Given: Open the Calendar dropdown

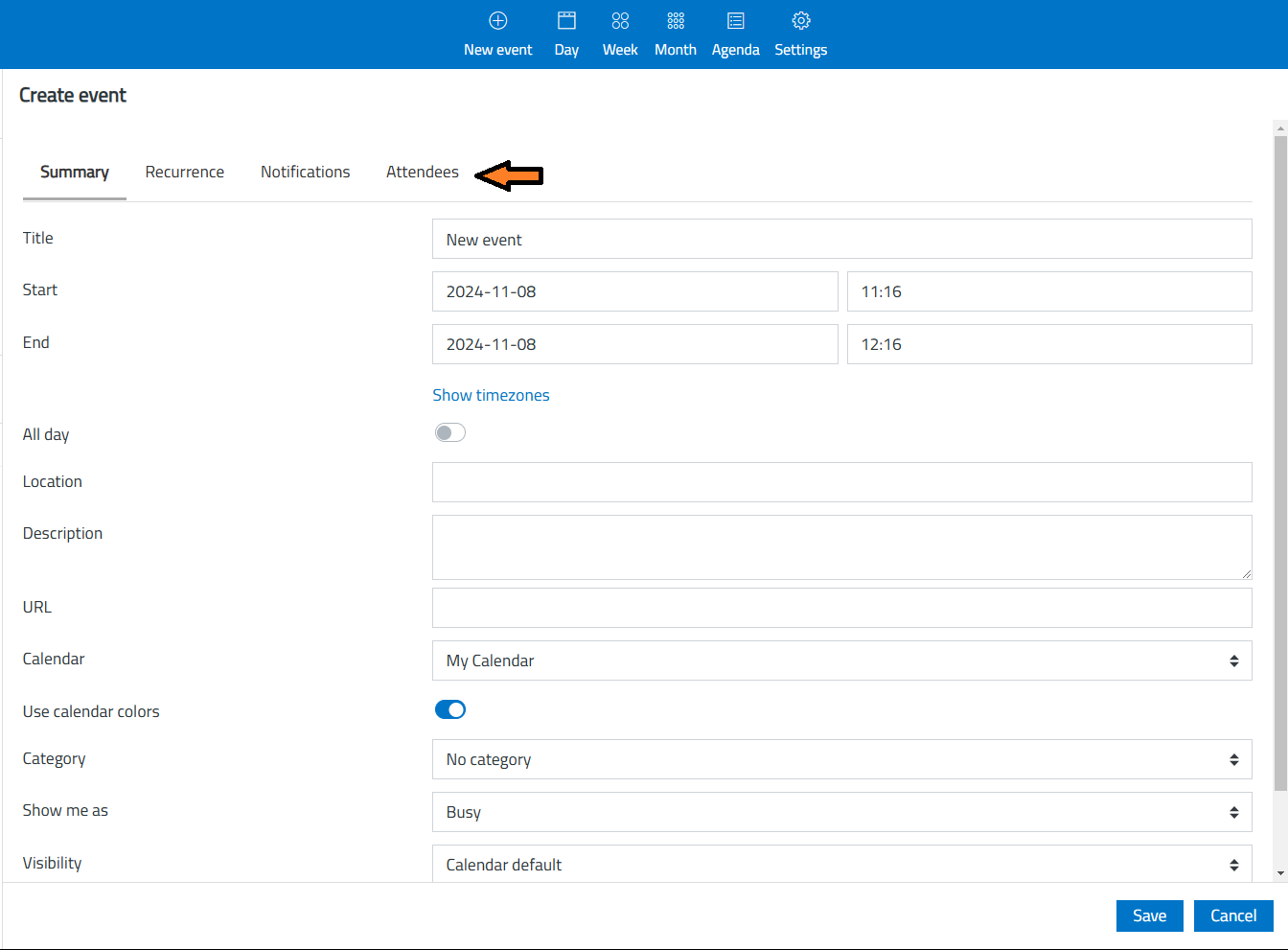Looking at the screenshot, I should pos(841,660).
